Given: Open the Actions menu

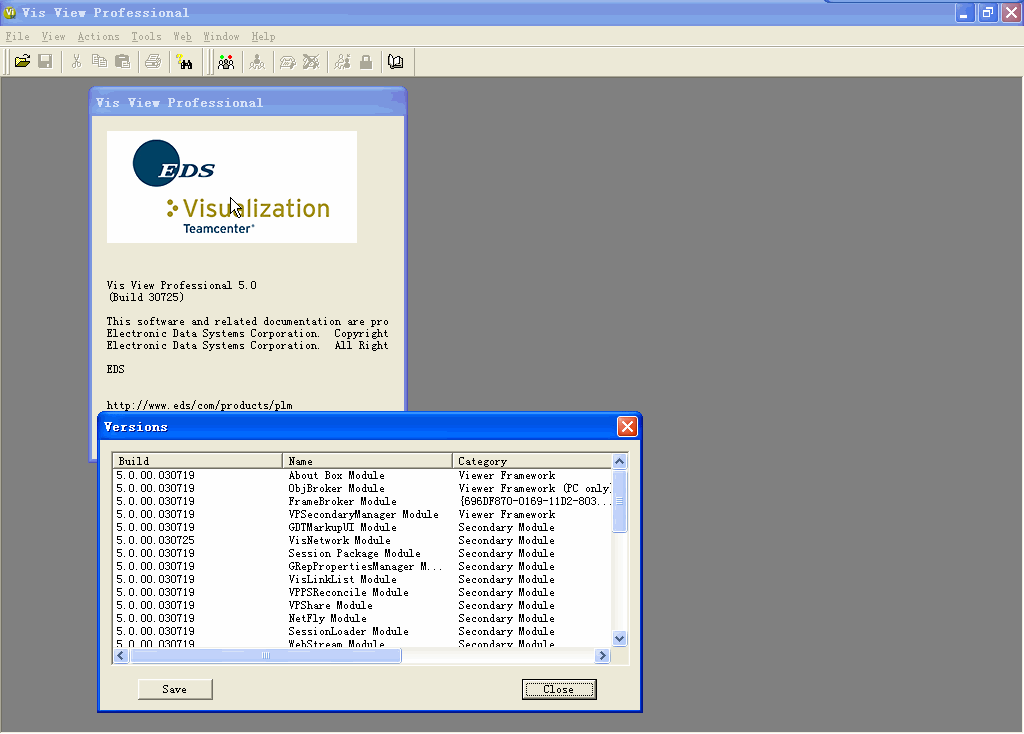Looking at the screenshot, I should pos(99,37).
